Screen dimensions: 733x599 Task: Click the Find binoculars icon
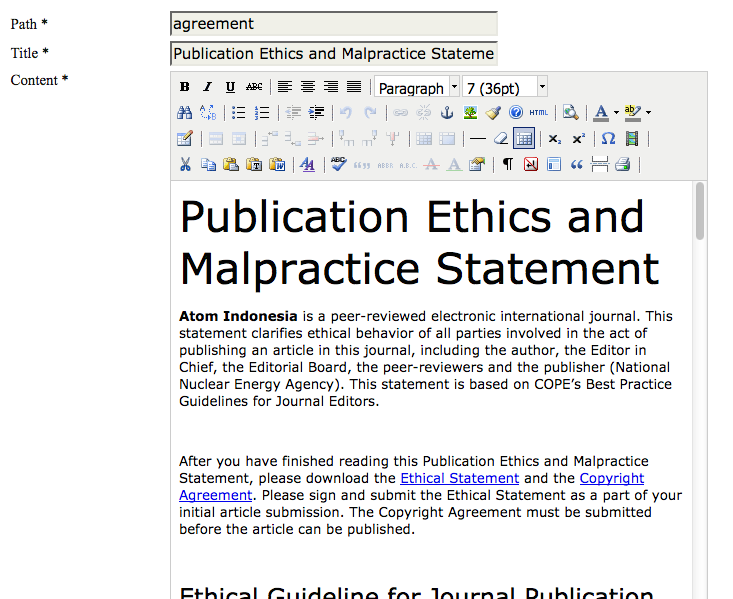pos(185,113)
